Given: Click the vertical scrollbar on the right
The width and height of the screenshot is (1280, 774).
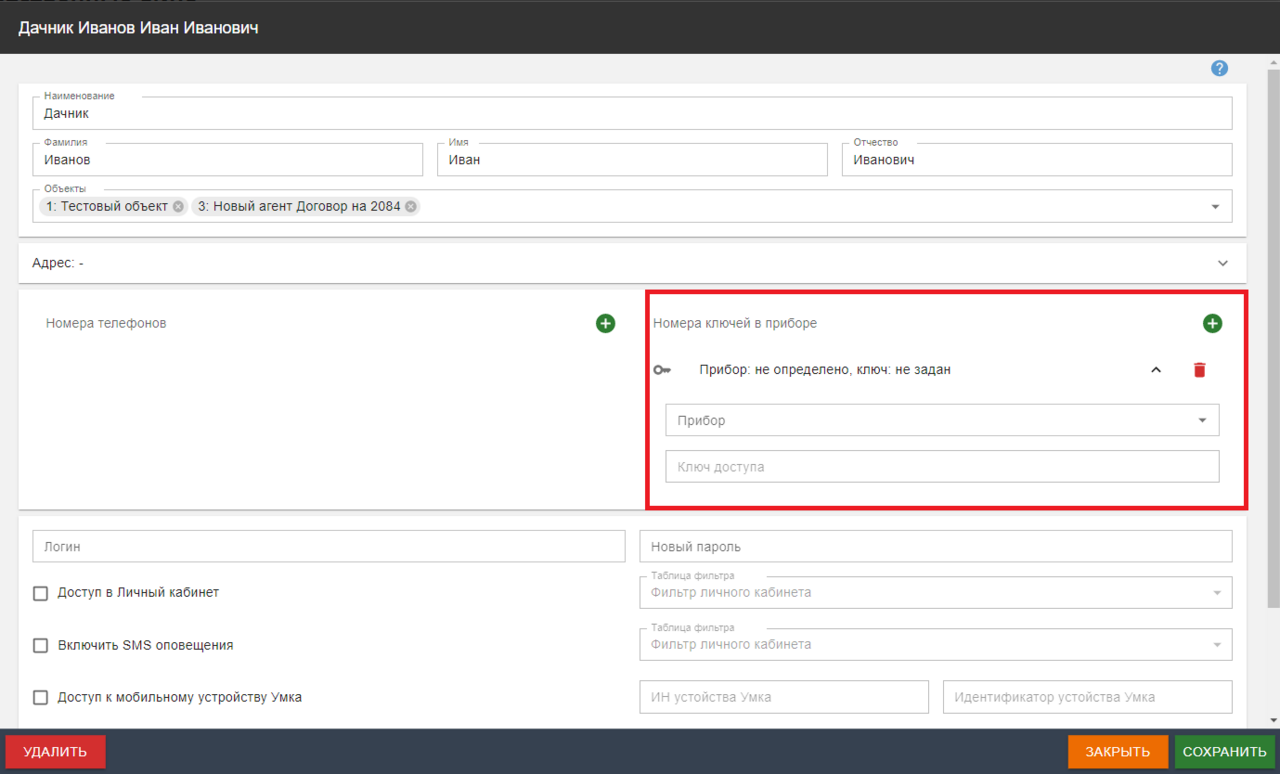Looking at the screenshot, I should point(1273,330).
